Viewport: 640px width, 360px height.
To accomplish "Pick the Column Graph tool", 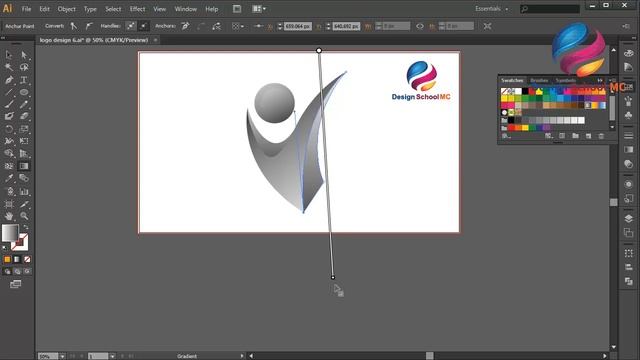I will (24, 191).
